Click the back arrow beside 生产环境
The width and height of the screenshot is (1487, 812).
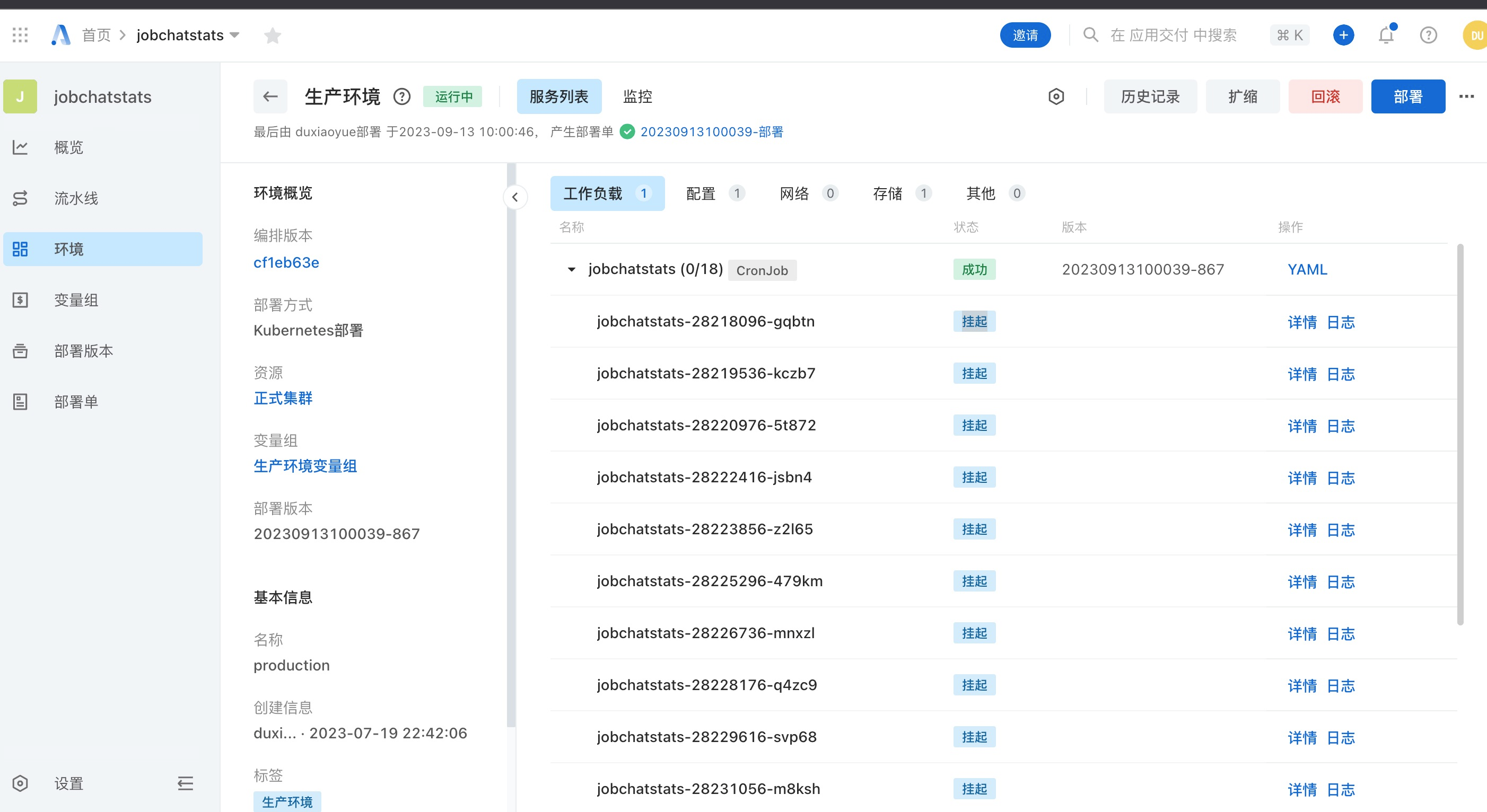tap(270, 96)
